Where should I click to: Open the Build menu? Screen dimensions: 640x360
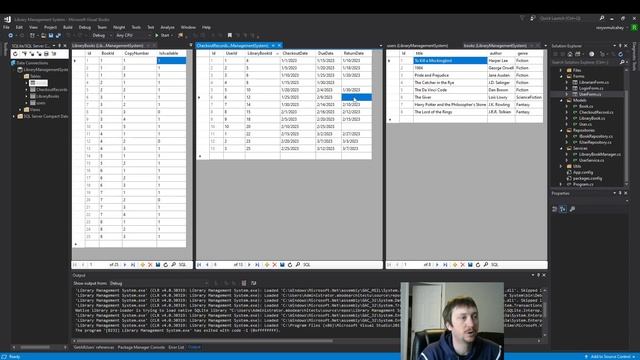(68, 27)
